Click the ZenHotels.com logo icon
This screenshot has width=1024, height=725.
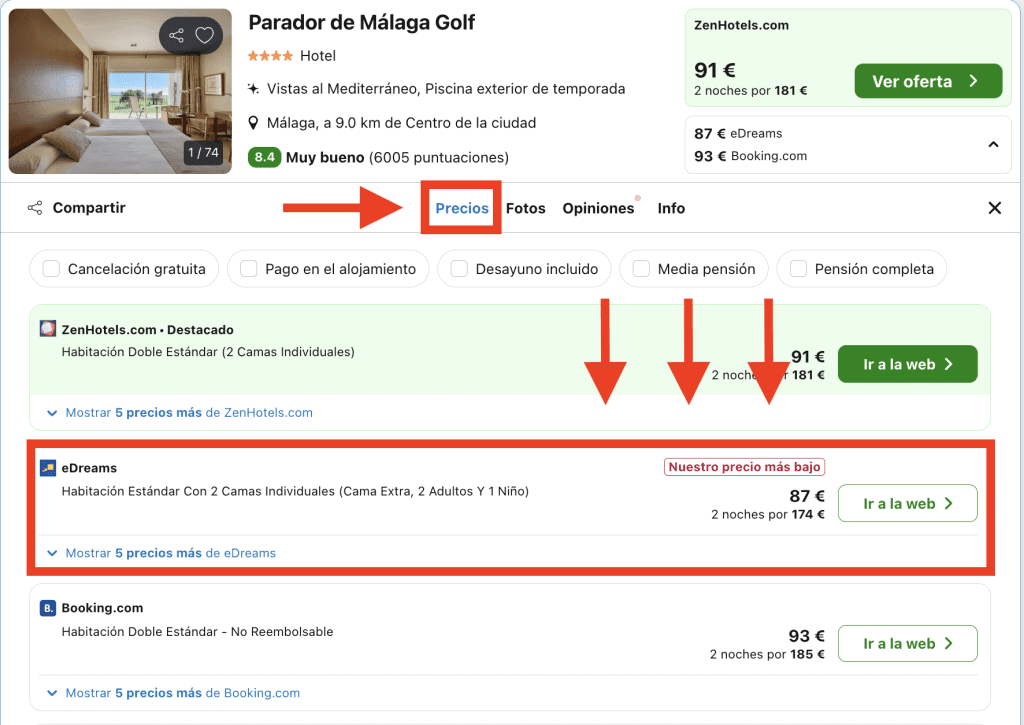(x=48, y=329)
